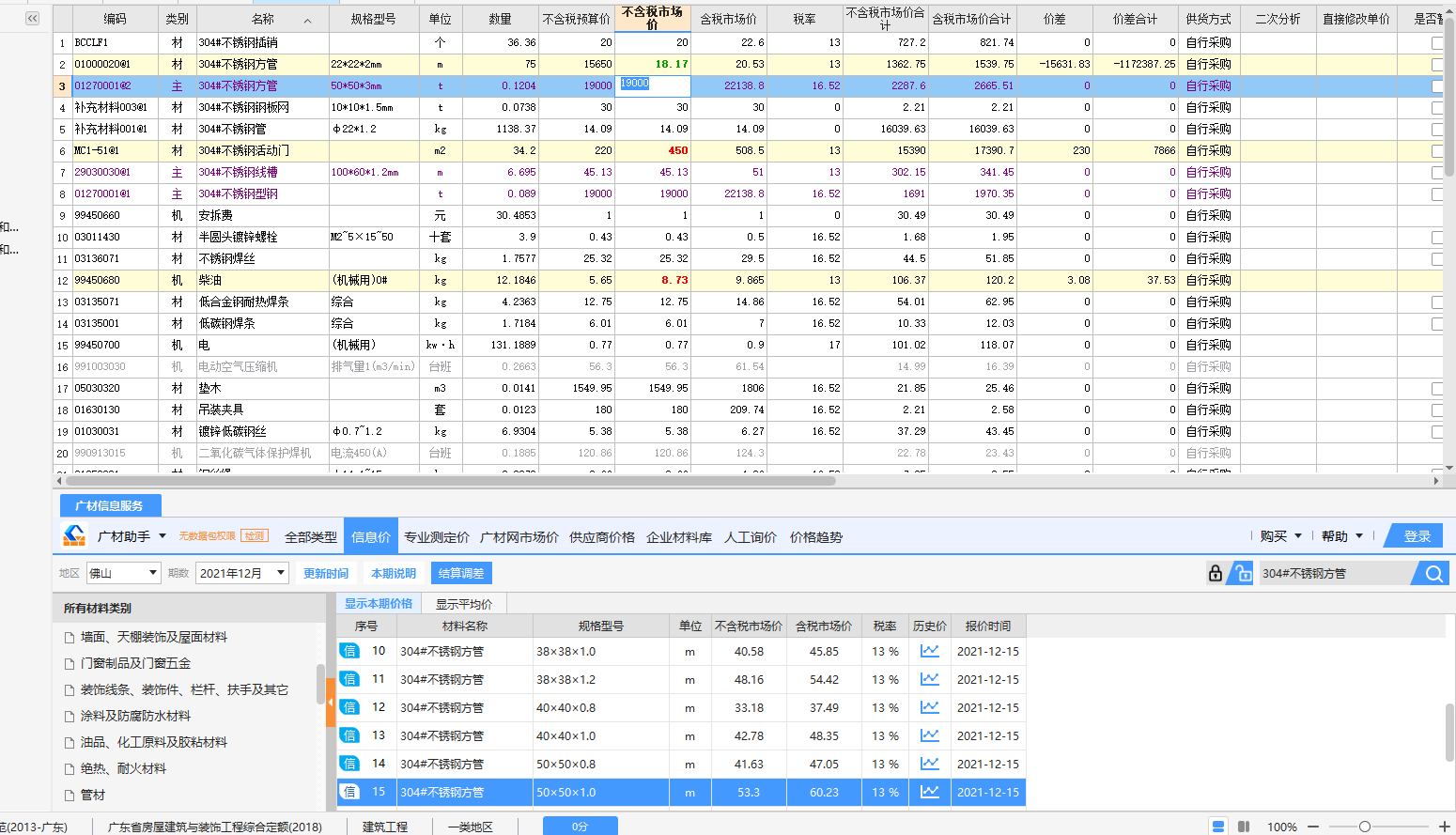This screenshot has width=1456, height=835.
Task: Switch to 价格趋势 tab
Action: (x=816, y=537)
